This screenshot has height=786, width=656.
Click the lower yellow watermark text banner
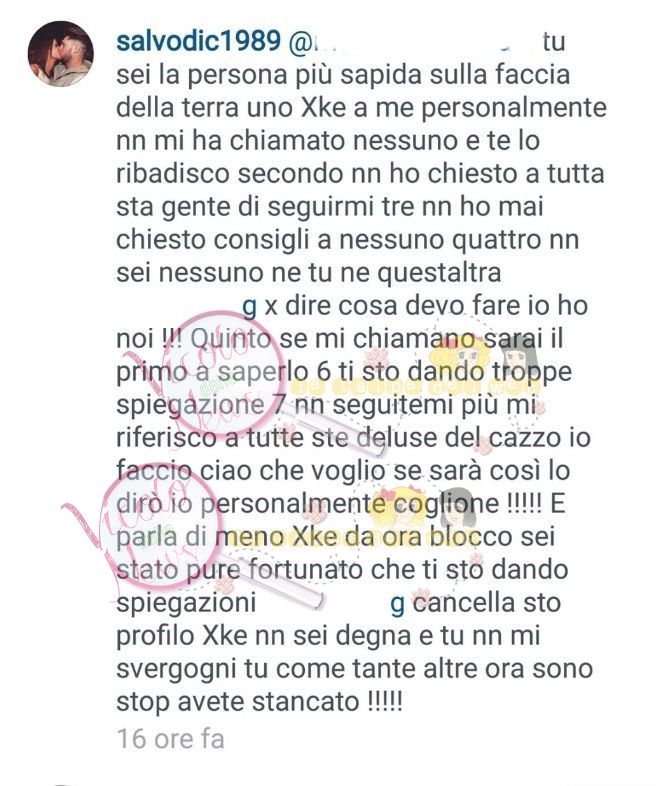click(333, 538)
